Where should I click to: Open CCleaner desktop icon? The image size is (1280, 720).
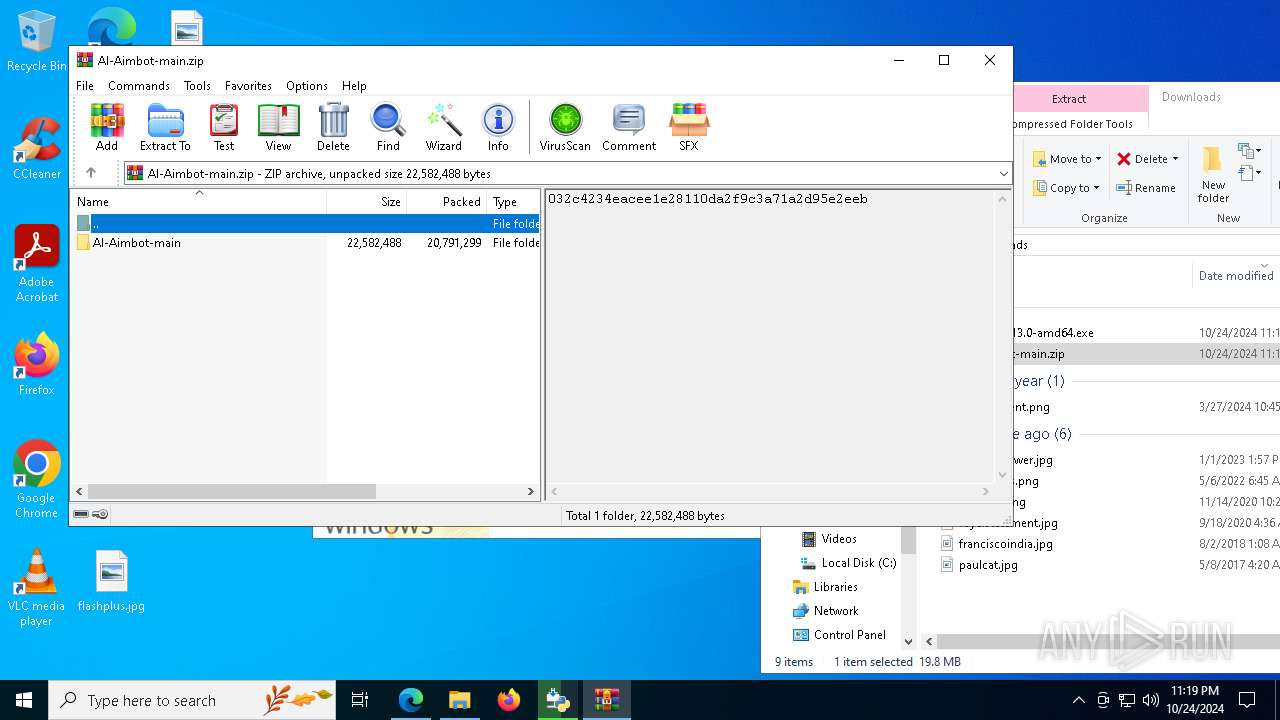[x=37, y=149]
